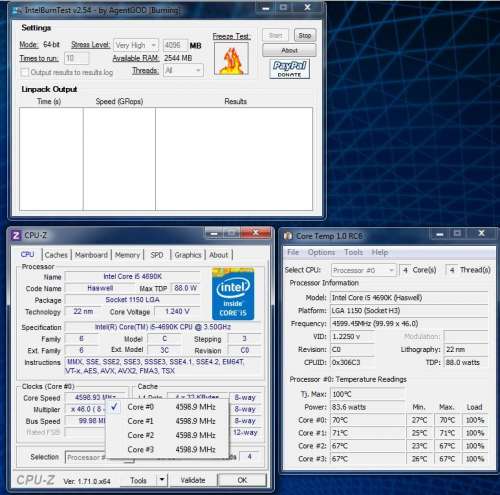
Task: Open the Selection processor dropdown in CPU-Z
Action: coord(100,457)
